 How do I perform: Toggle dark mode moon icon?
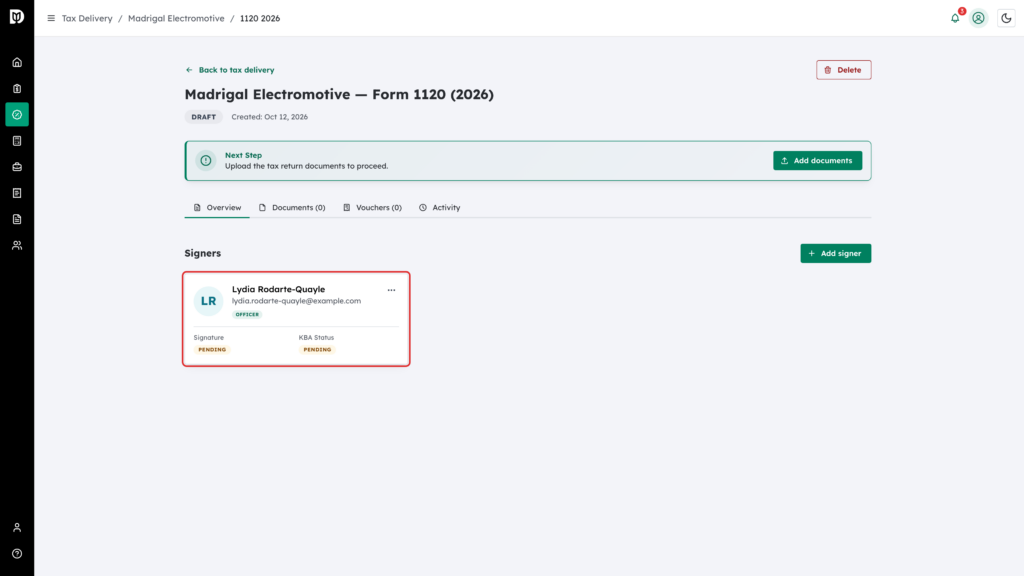click(1006, 18)
